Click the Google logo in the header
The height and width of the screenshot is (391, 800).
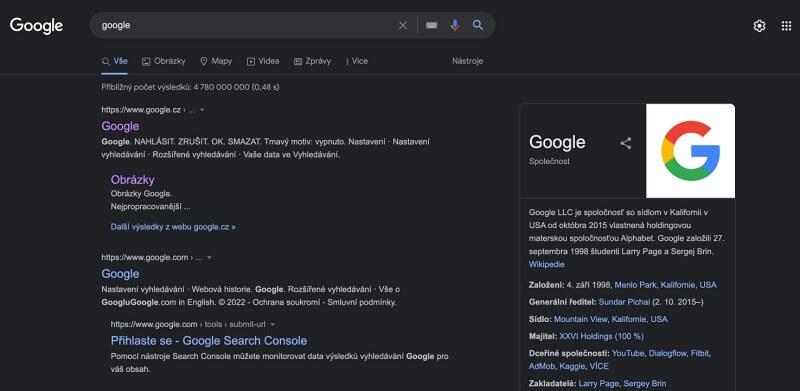36,26
